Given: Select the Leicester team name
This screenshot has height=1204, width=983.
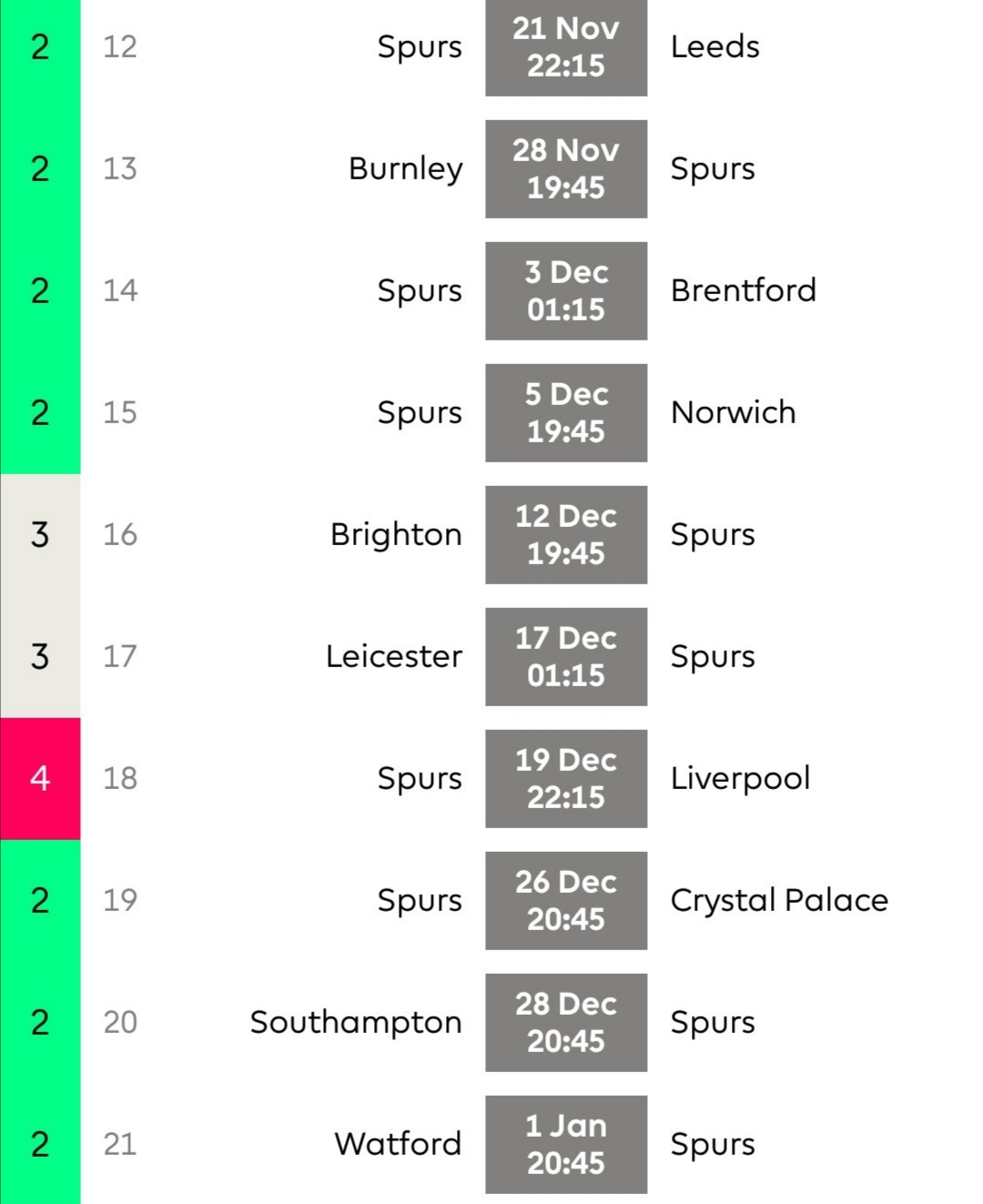Looking at the screenshot, I should click(x=394, y=657).
